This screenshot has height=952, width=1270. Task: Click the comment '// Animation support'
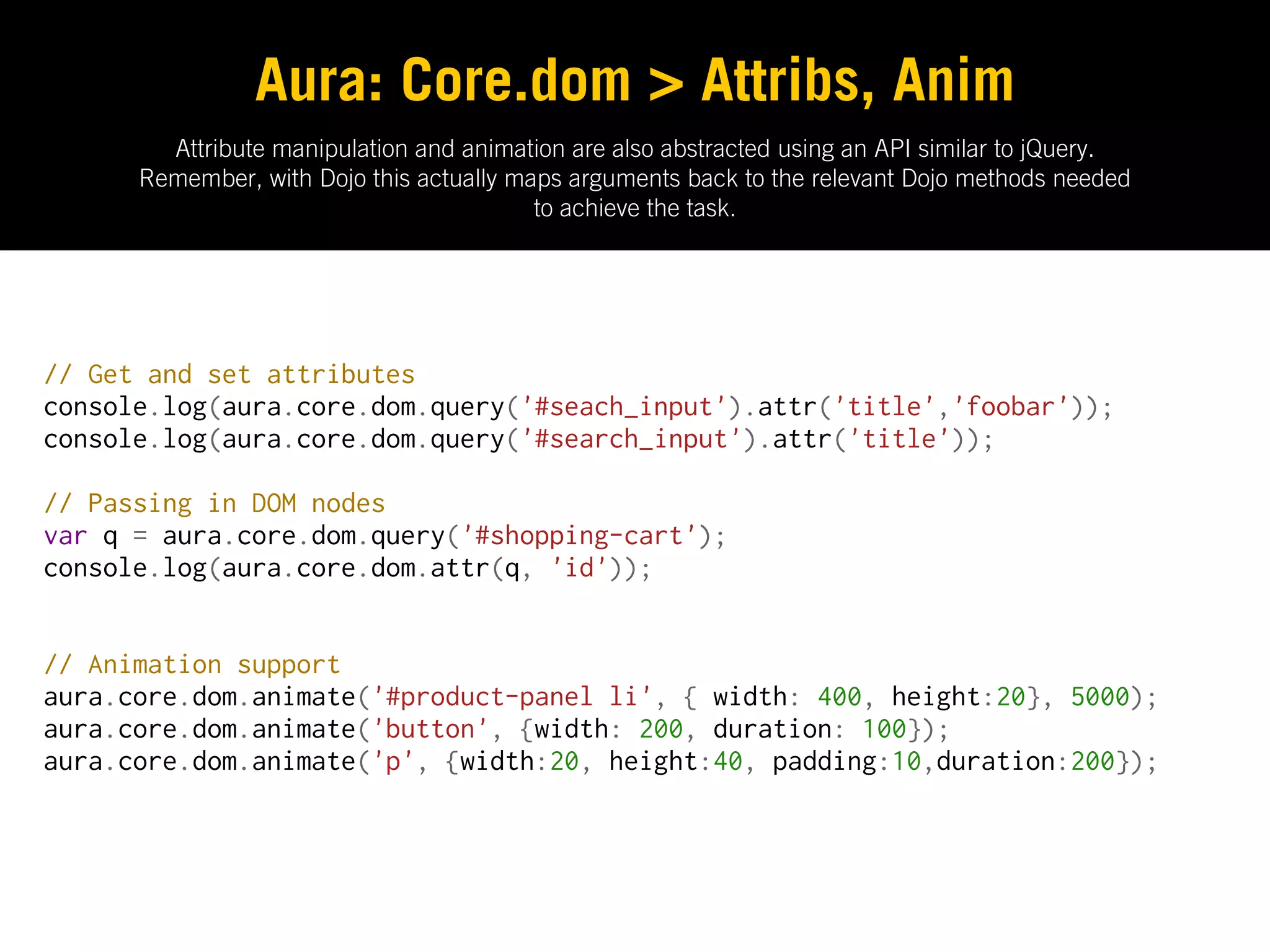192,665
